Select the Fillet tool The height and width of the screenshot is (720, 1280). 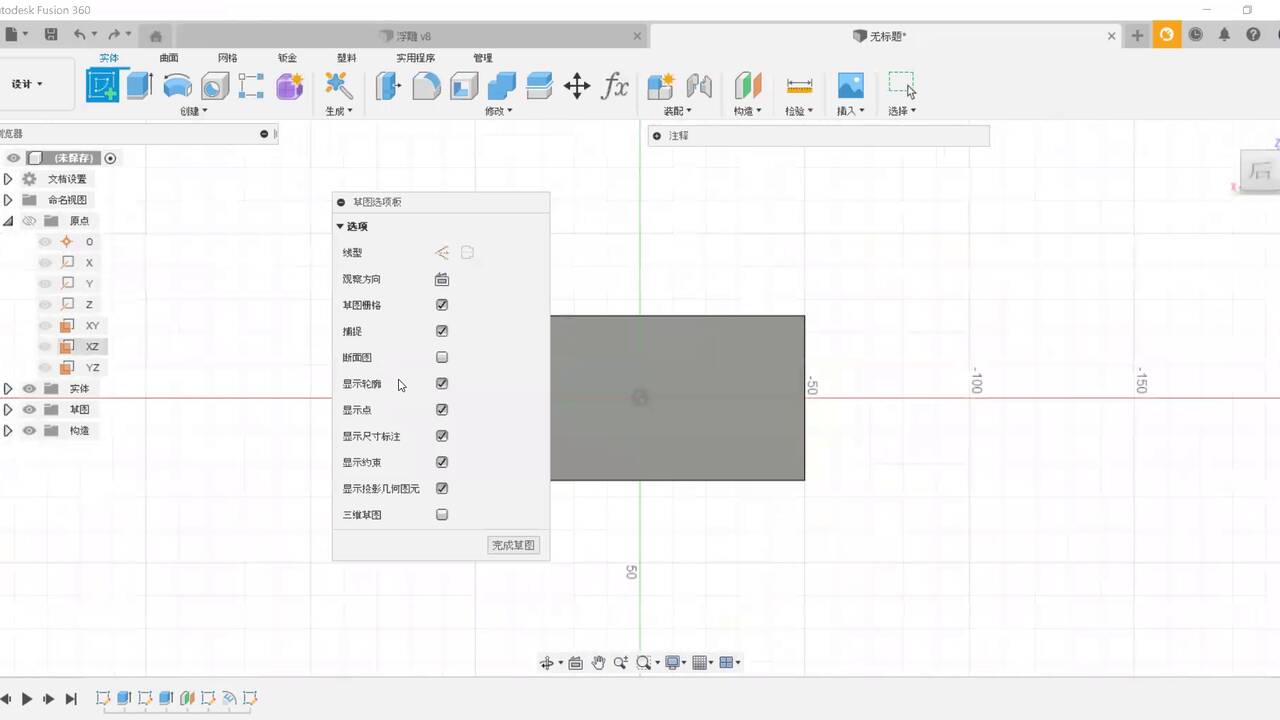[x=426, y=86]
